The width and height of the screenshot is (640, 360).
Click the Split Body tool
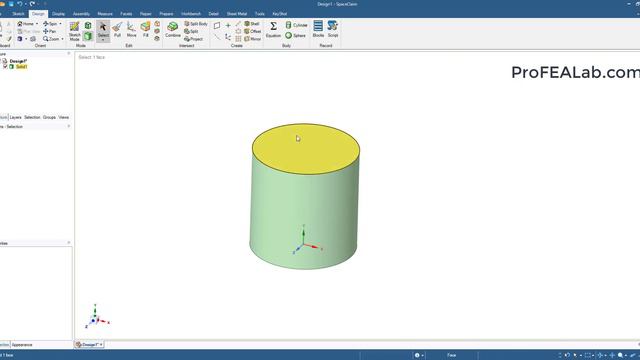(x=196, y=24)
